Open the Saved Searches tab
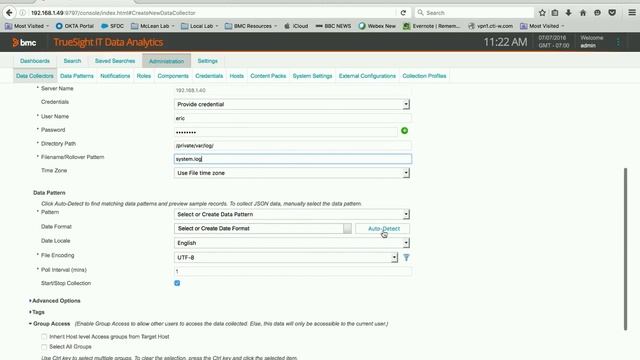The image size is (640, 360). pyautogui.click(x=115, y=61)
